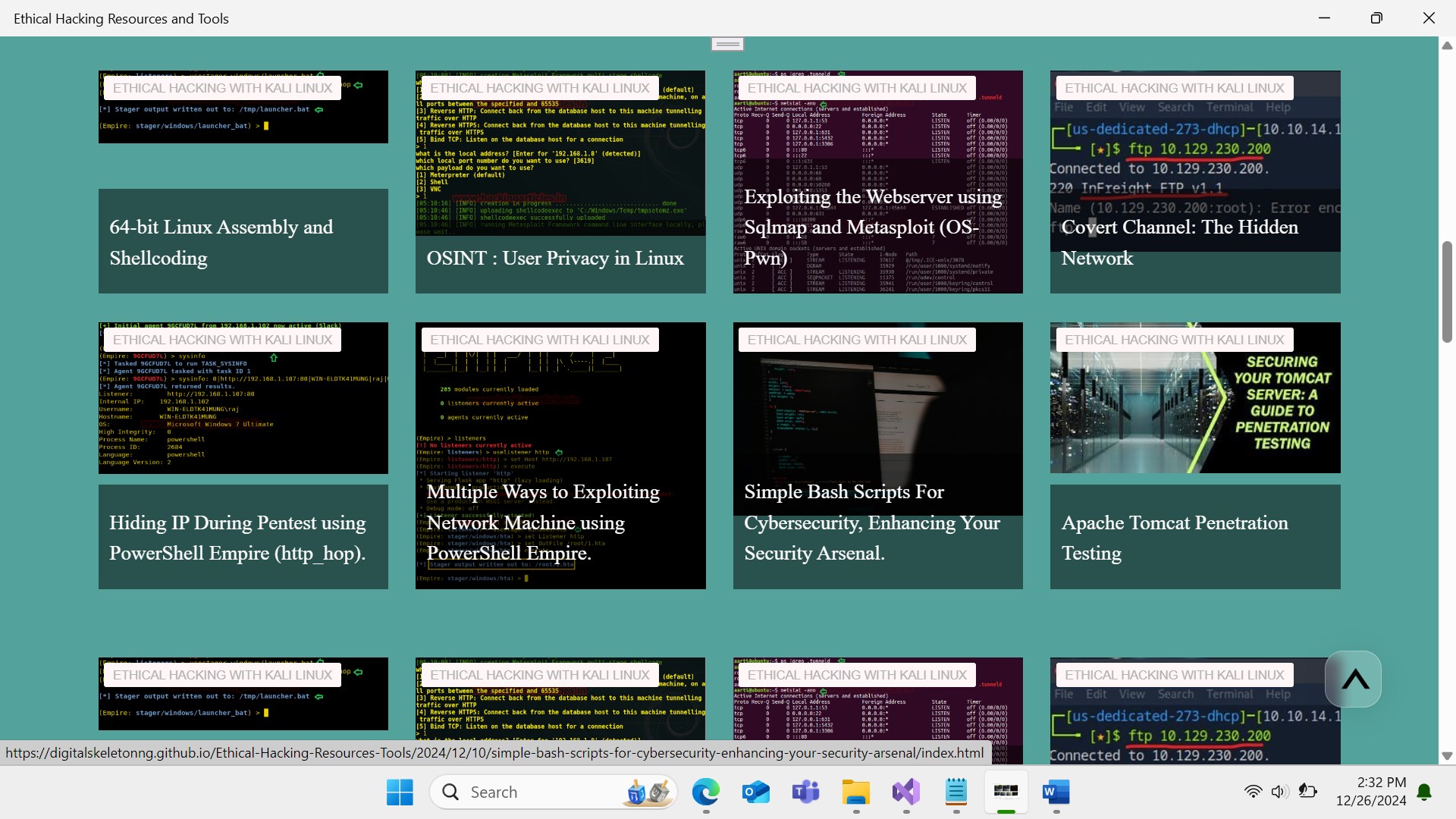Open Simple Bash Scripts For Cybersecurity article
Viewport: 1456px width, 819px height.
pyautogui.click(x=872, y=522)
